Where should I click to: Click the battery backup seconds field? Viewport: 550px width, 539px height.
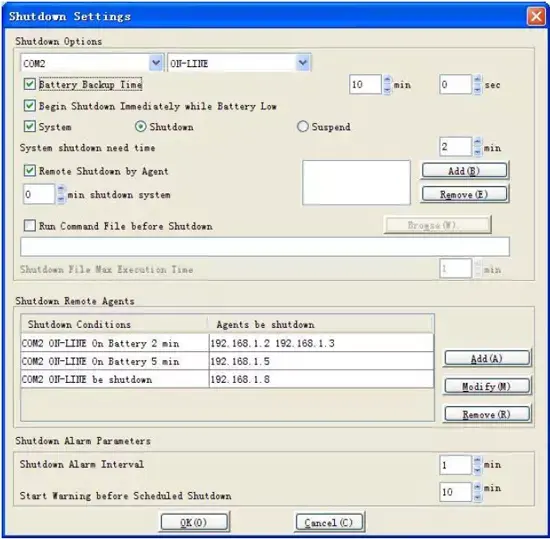point(455,84)
